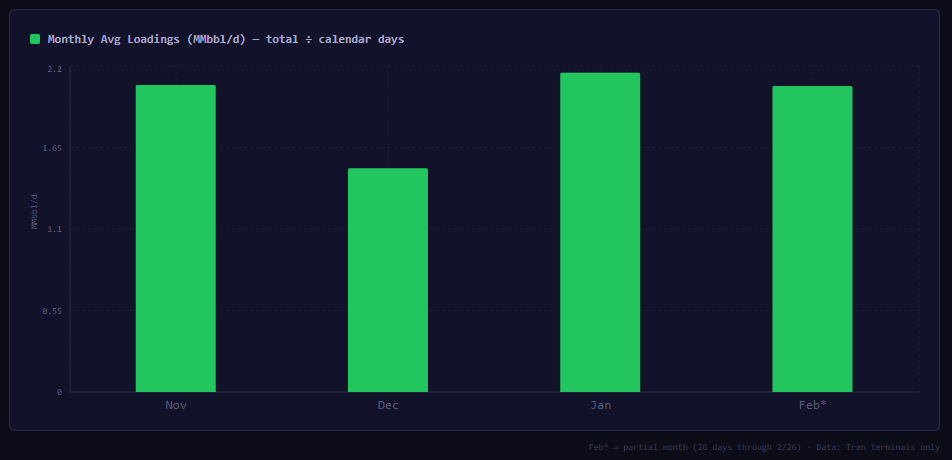Screen dimensions: 952x460
Task: Click the 2.2 y-axis tick label
Action: coord(54,69)
